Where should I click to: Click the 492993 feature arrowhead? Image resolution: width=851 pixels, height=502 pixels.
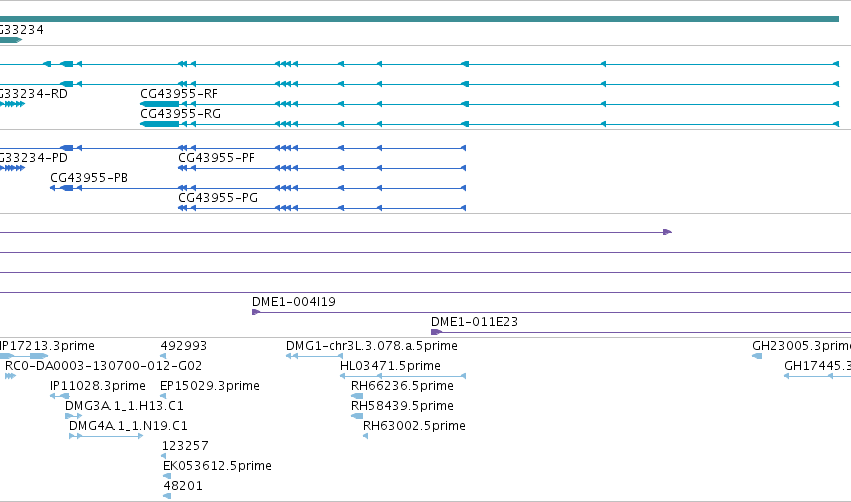163,356
